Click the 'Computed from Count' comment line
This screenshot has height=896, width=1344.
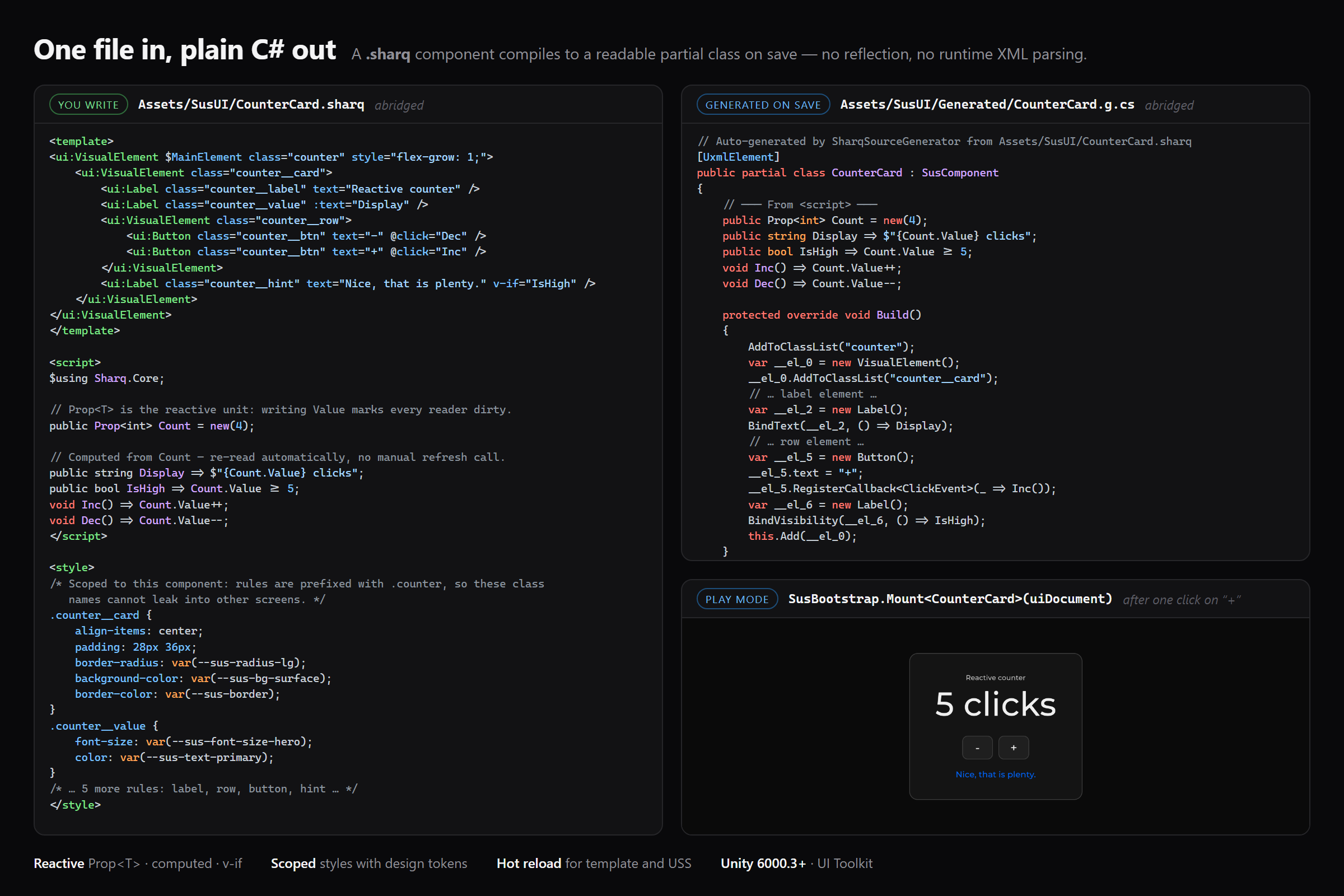point(278,457)
